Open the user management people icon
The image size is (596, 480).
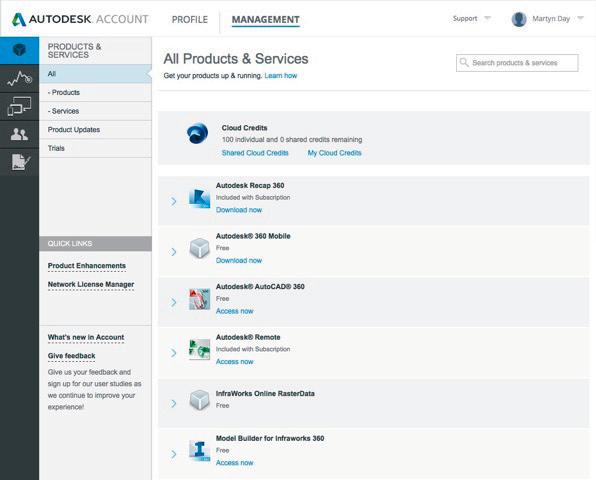[19, 134]
